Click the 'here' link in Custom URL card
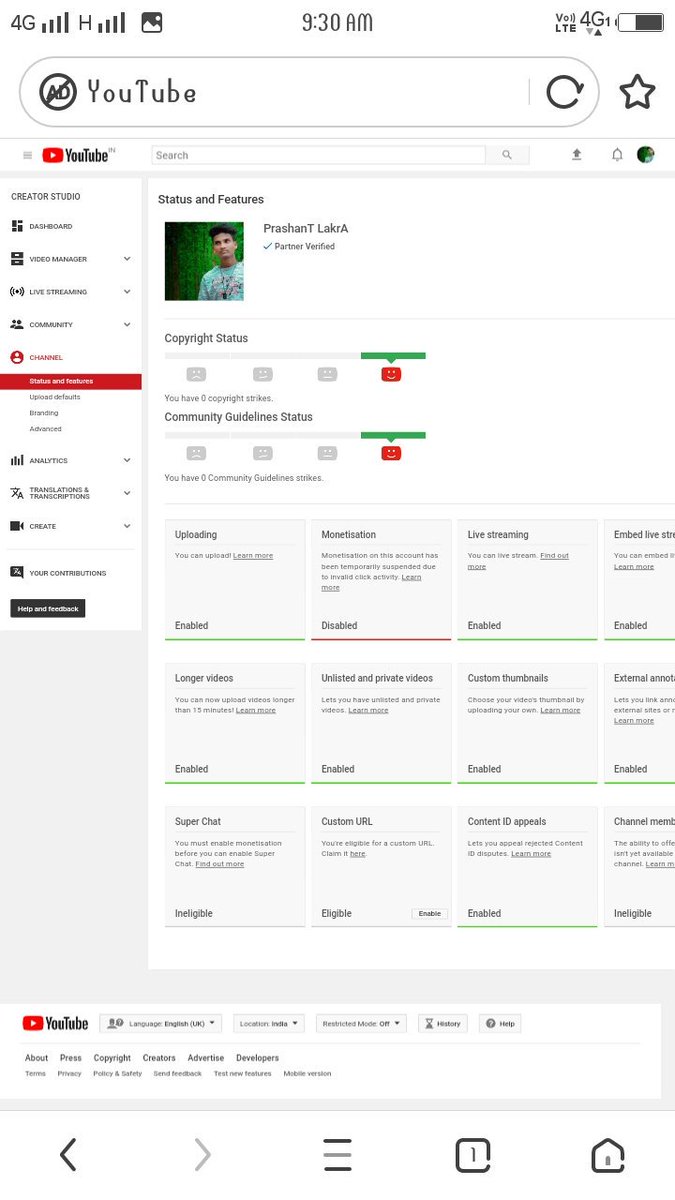 (358, 854)
